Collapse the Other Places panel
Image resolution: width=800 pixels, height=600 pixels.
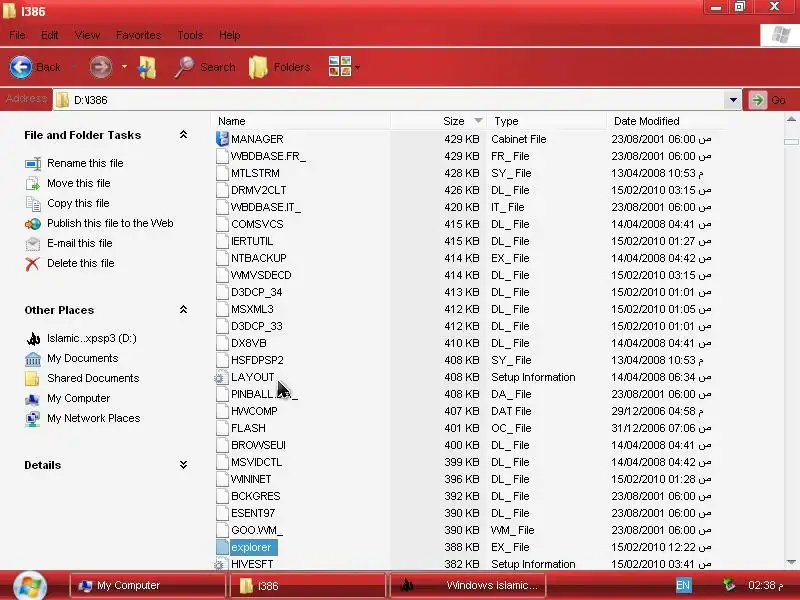(x=184, y=310)
